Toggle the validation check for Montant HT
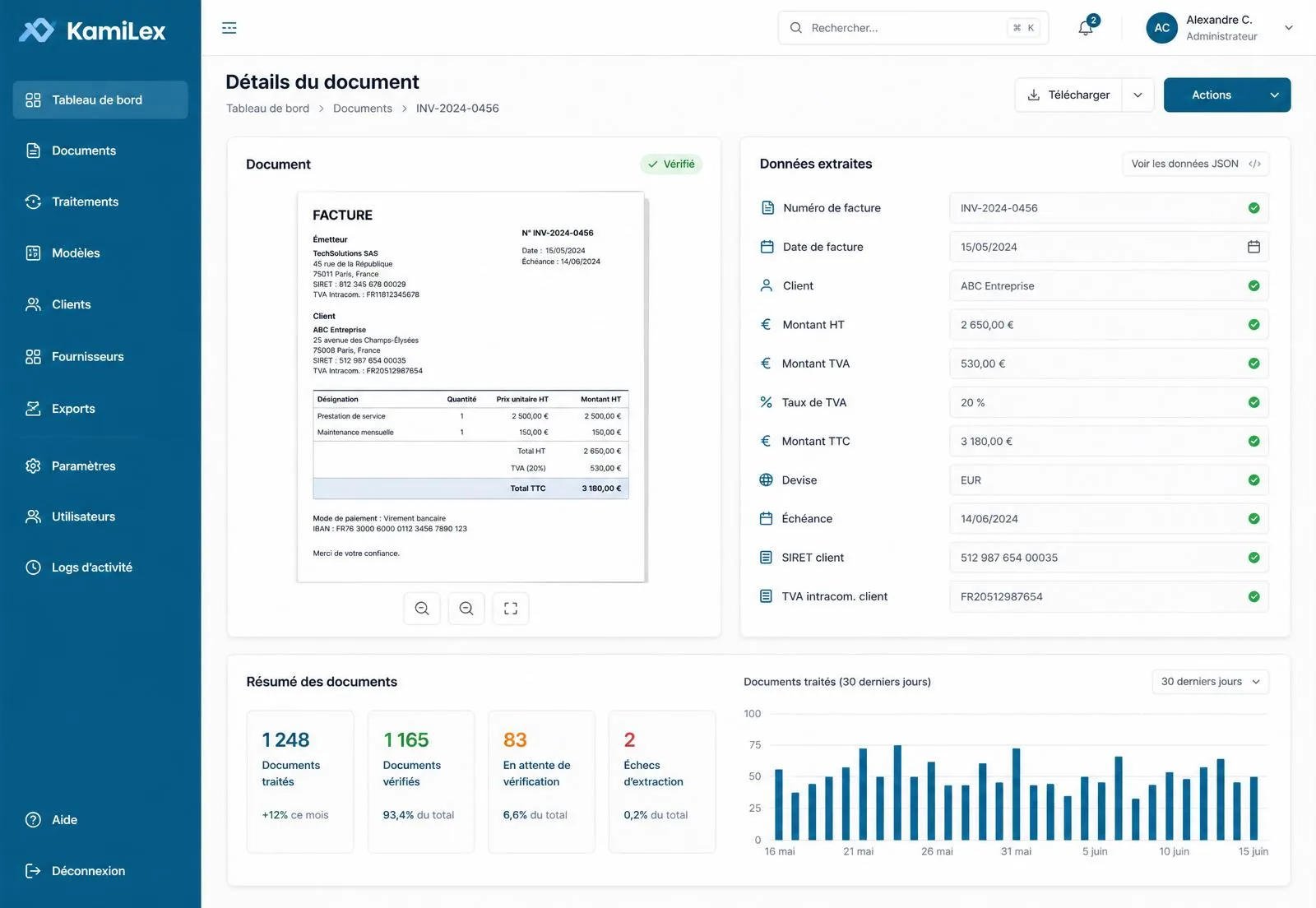This screenshot has height=908, width=1316. coord(1253,325)
